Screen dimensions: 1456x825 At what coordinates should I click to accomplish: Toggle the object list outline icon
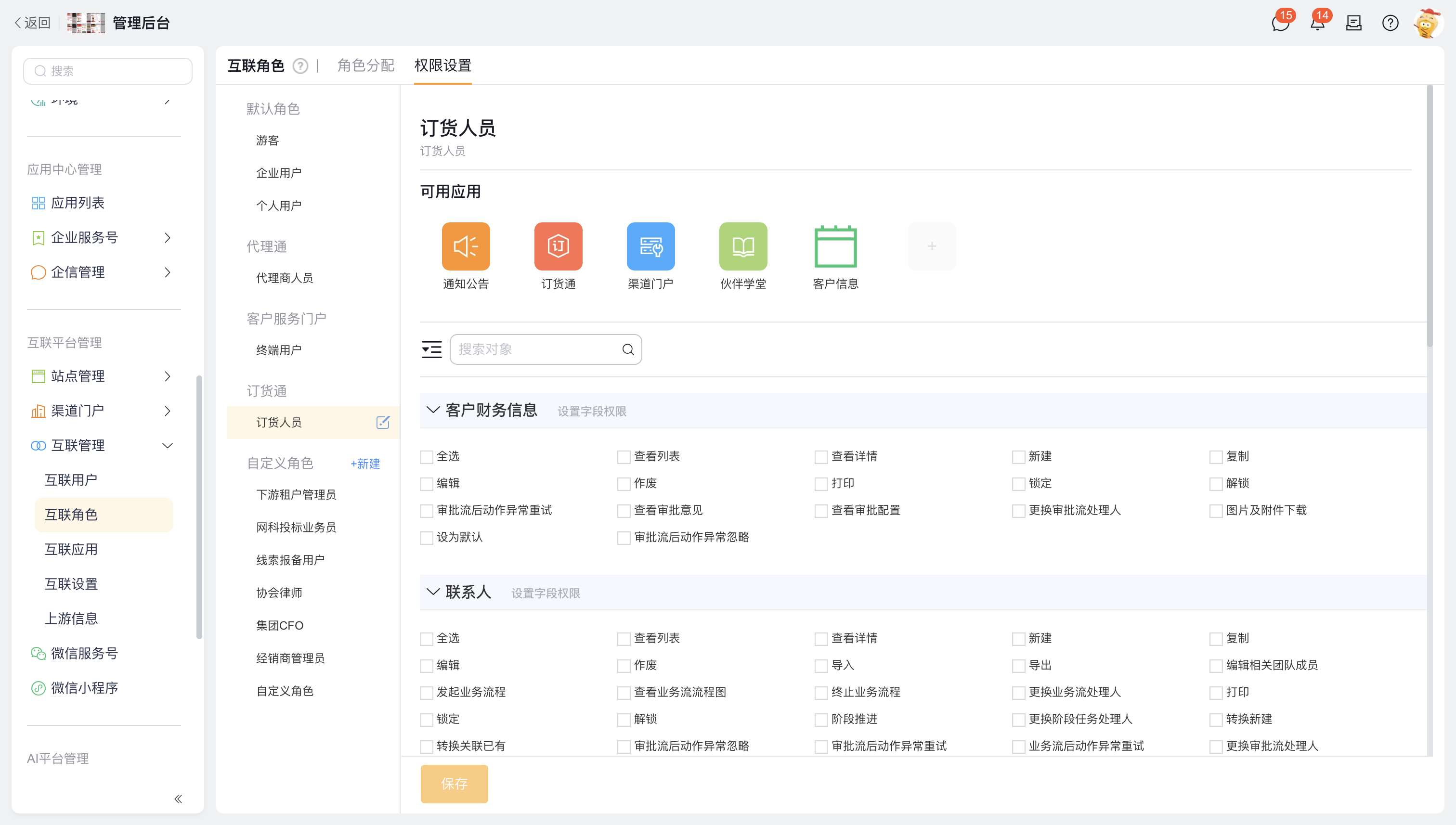[x=431, y=349]
